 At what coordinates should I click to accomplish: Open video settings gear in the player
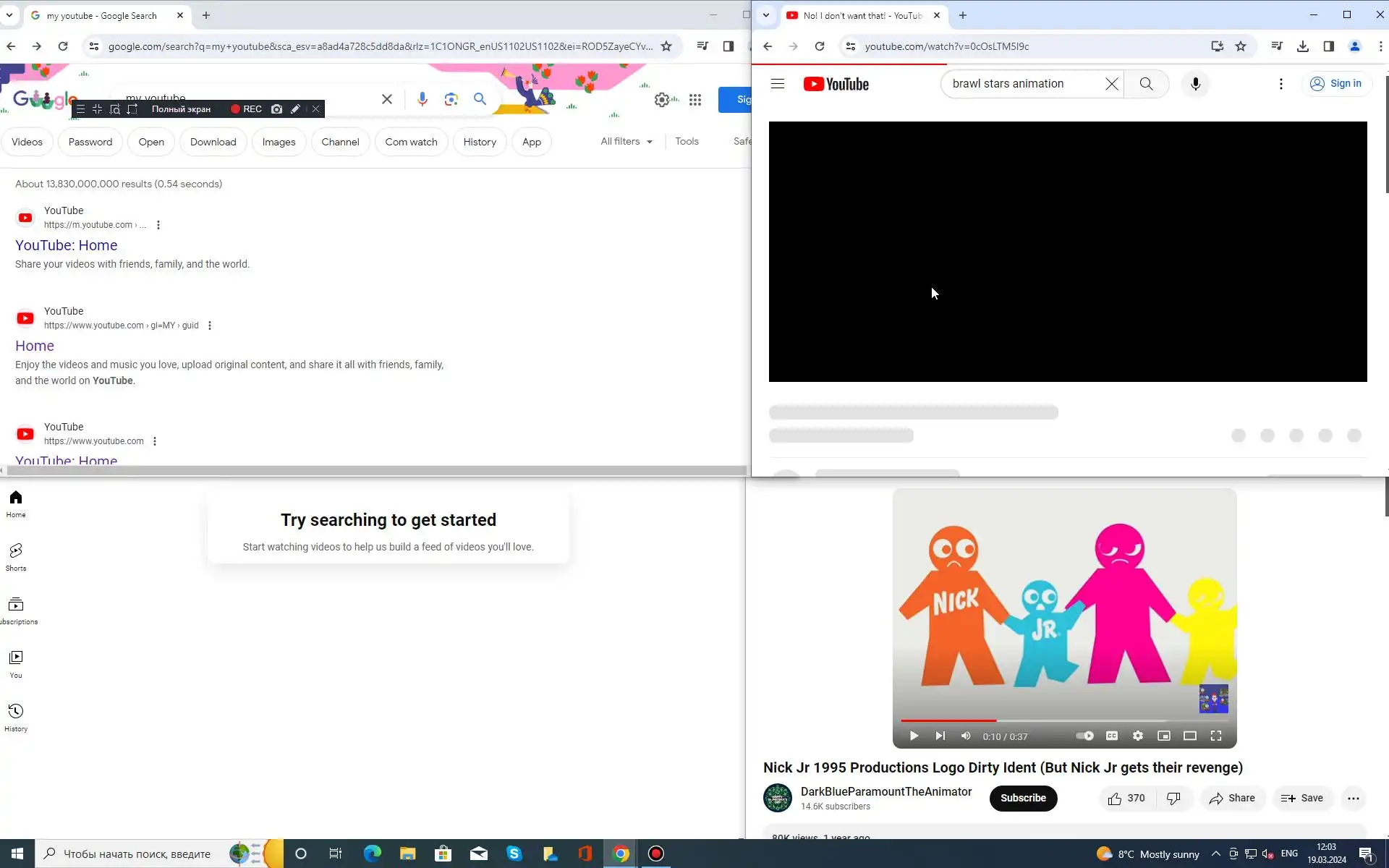1138,736
